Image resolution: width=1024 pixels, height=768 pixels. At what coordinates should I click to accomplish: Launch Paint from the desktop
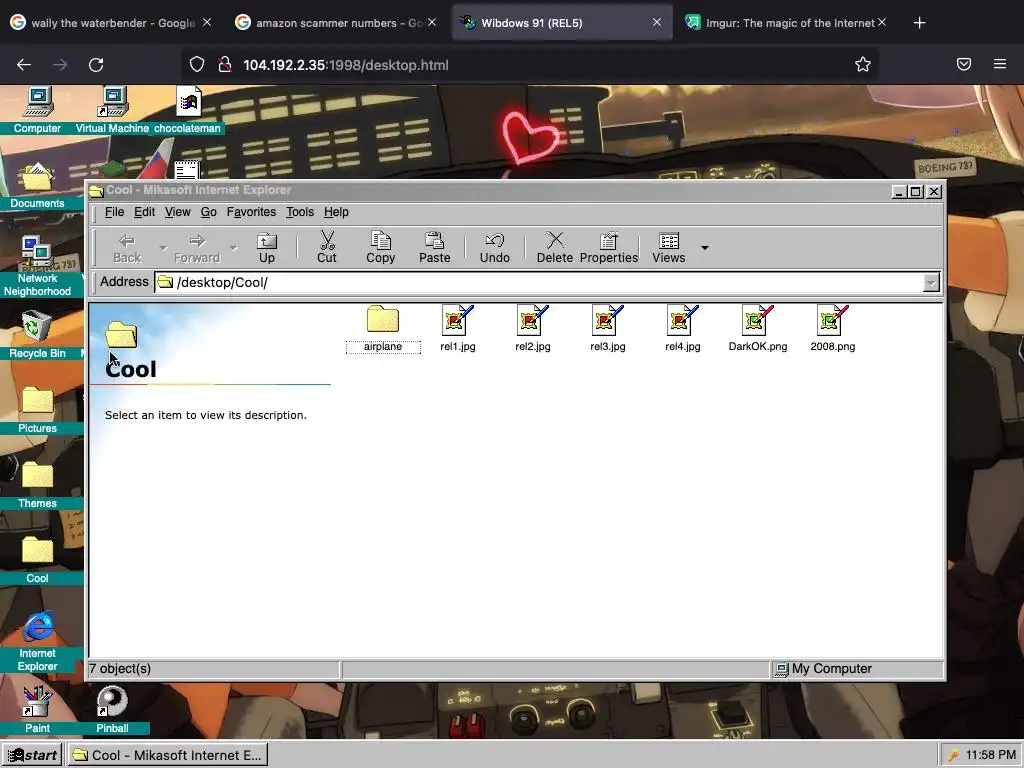pos(37,710)
